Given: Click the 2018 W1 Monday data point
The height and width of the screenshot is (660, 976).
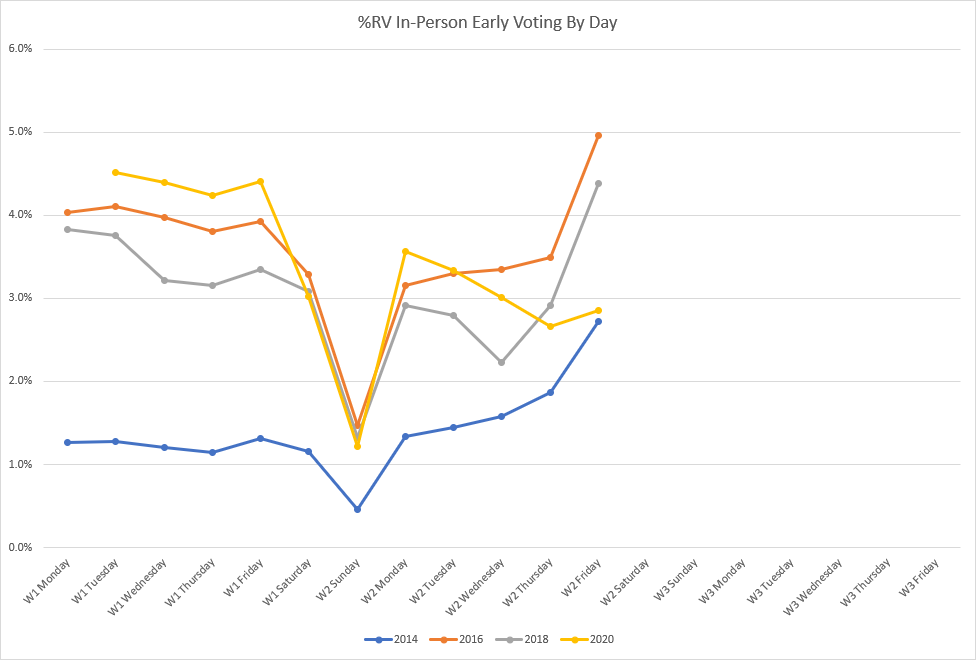Looking at the screenshot, I should pyautogui.click(x=67, y=229).
